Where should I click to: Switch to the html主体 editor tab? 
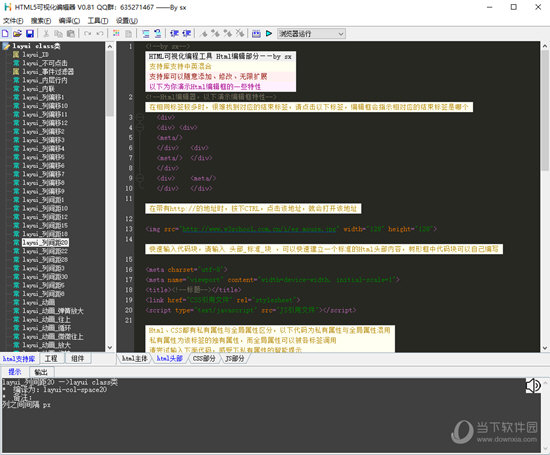tap(134, 359)
